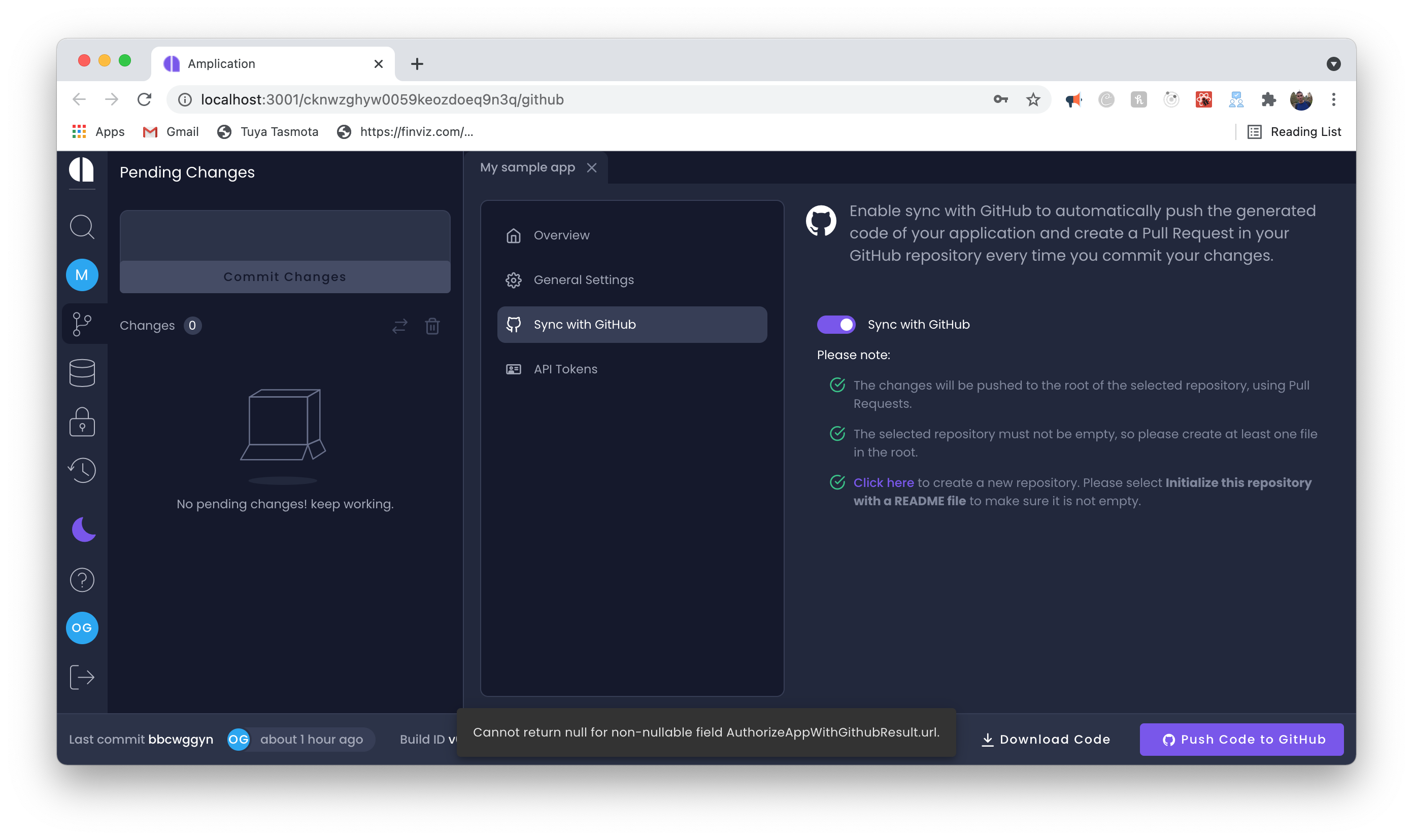Click the Commit Changes button
The width and height of the screenshot is (1413, 840).
285,277
